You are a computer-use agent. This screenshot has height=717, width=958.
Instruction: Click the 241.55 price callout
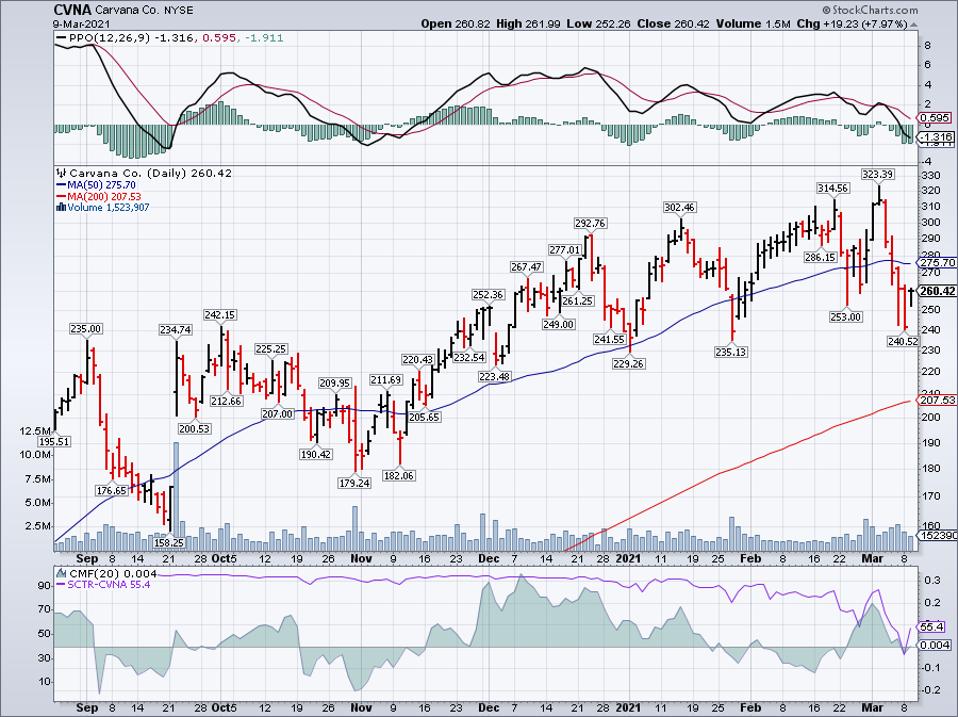[x=609, y=339]
